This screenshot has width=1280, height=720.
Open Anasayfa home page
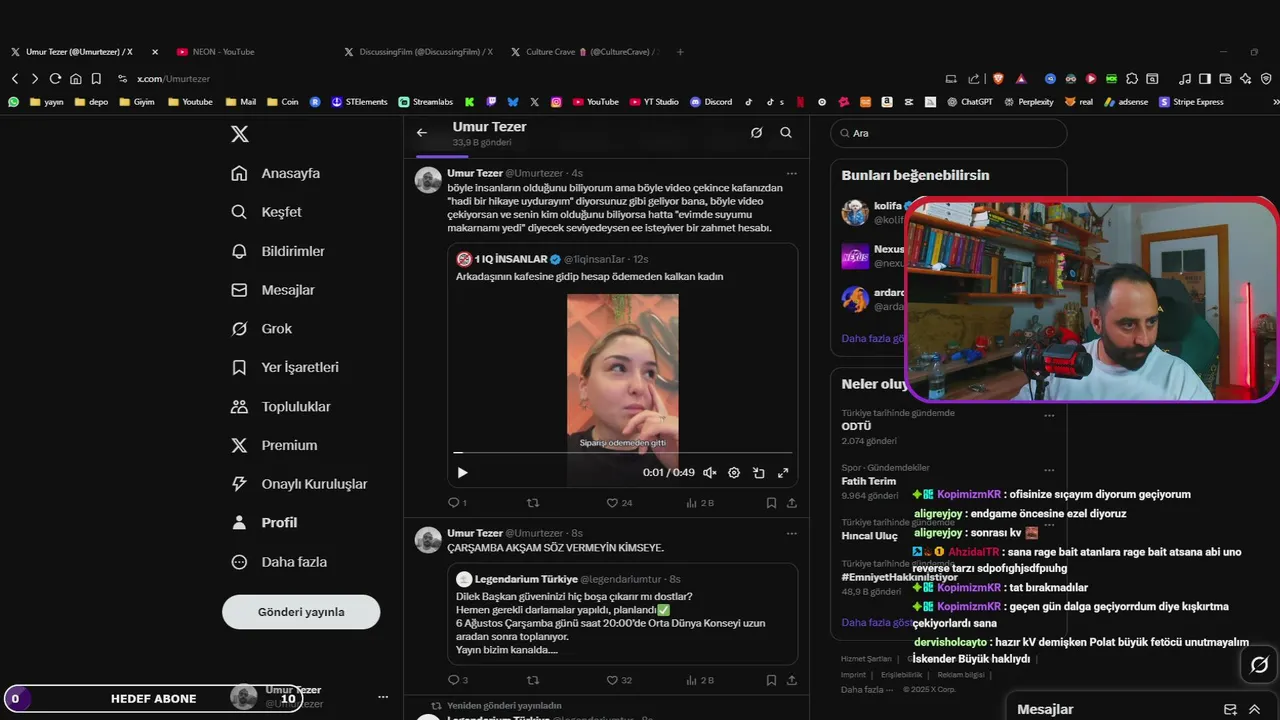point(276,173)
